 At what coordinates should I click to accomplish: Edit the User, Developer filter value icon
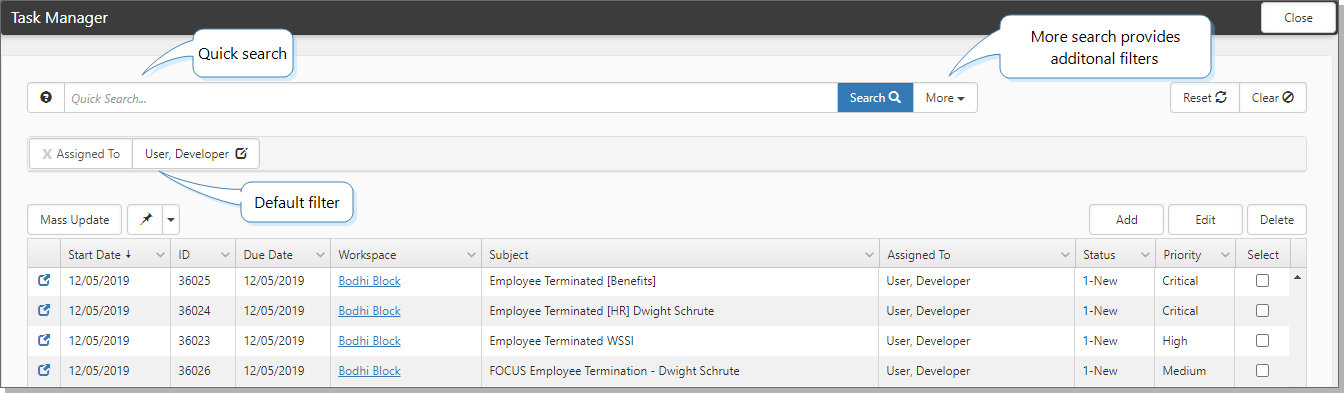(x=241, y=154)
